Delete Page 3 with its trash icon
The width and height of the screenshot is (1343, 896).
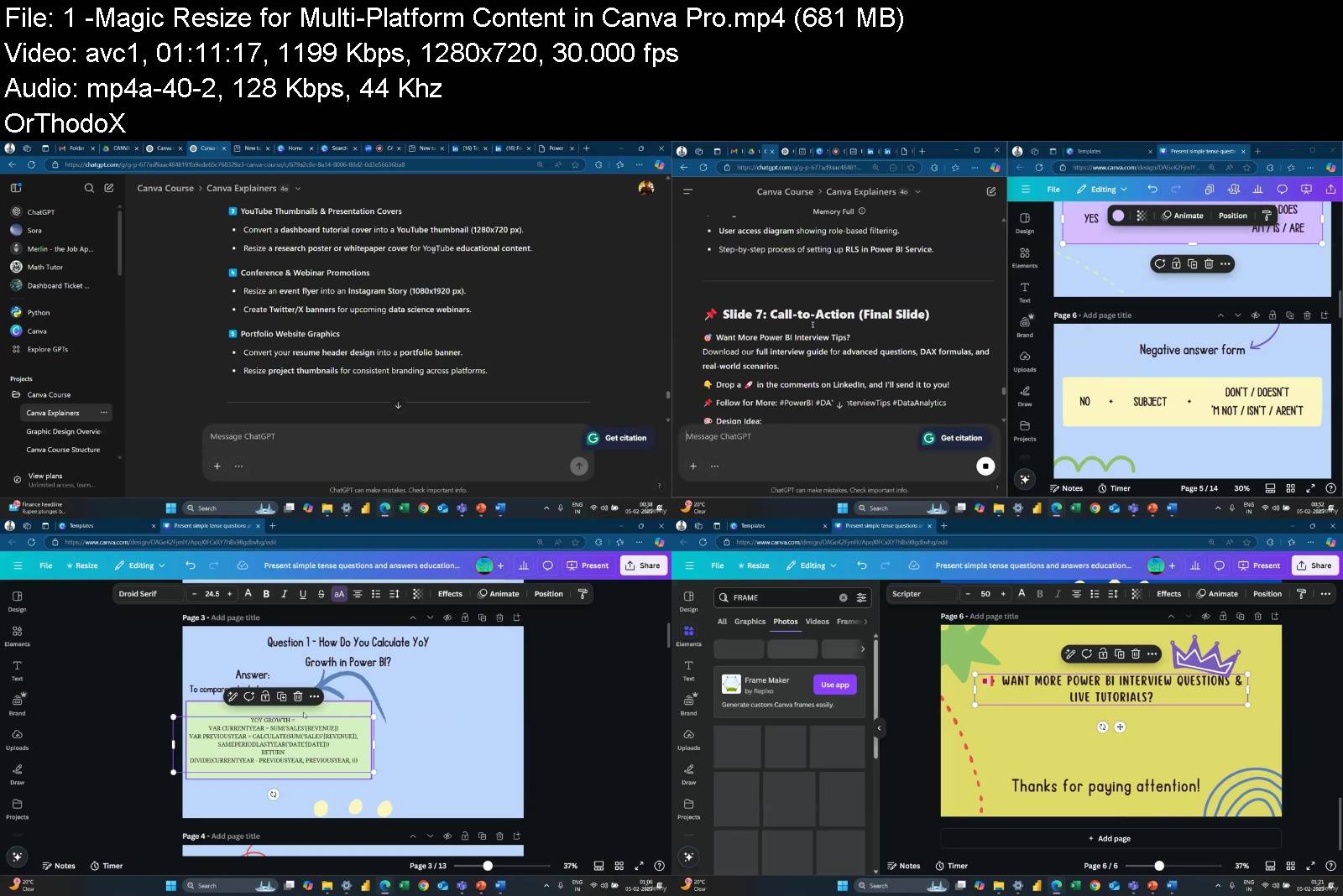499,617
